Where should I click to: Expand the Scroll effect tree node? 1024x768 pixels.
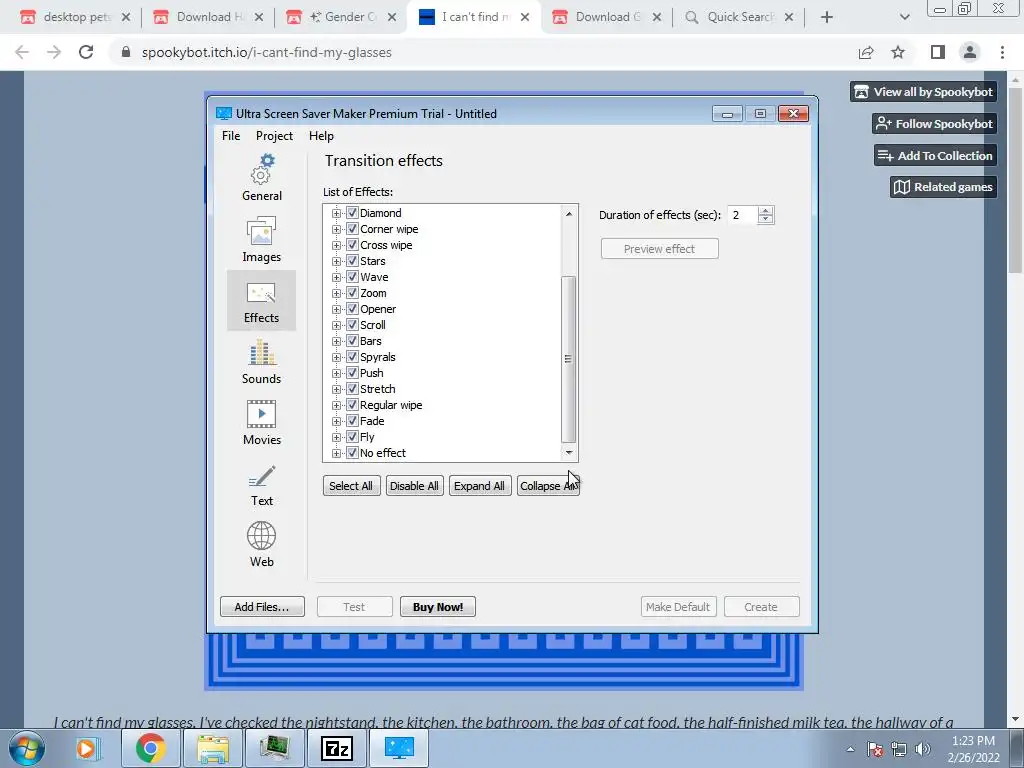[x=336, y=325]
